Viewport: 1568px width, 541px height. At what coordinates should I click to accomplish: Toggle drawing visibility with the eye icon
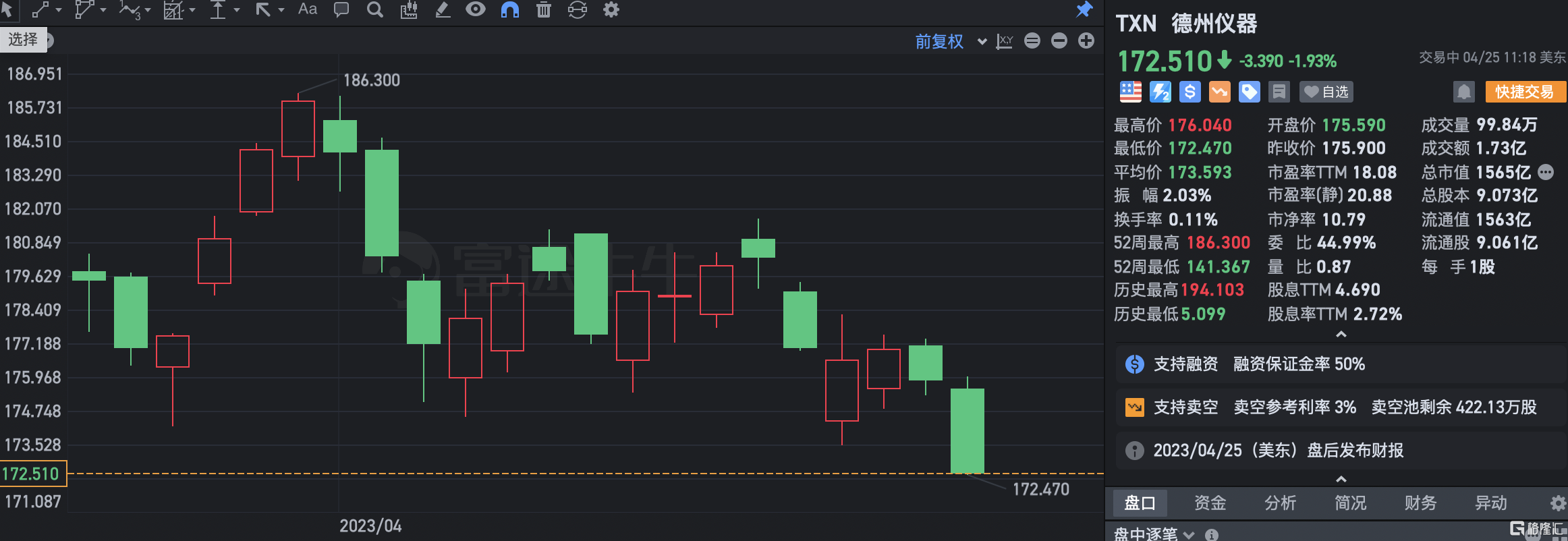(476, 9)
